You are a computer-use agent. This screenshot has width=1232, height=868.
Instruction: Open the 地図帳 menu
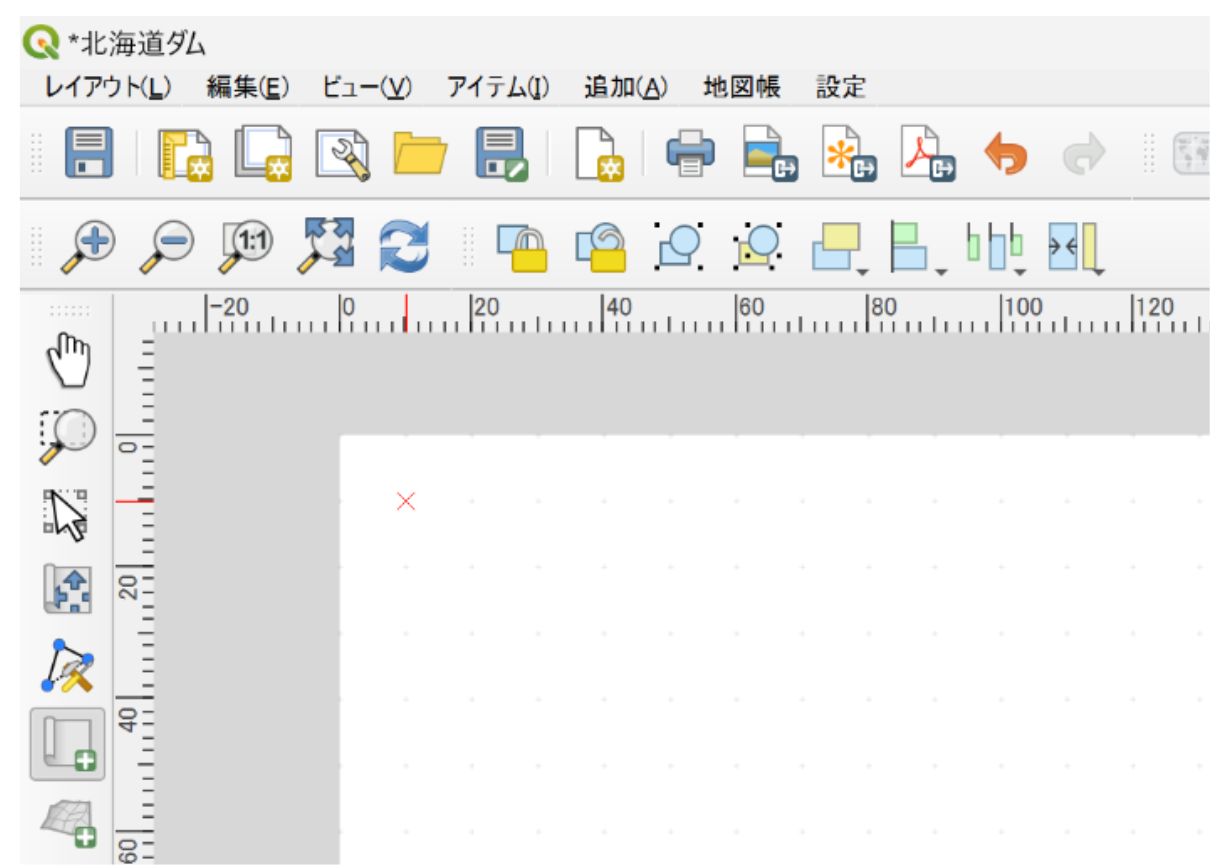pos(741,87)
